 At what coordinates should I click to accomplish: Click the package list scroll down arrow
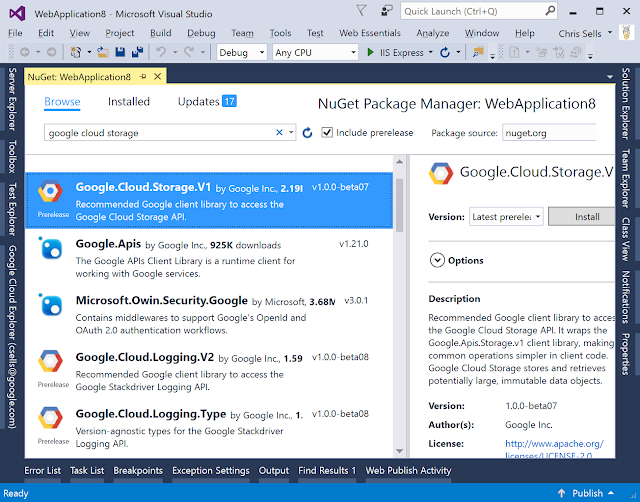[x=400, y=451]
